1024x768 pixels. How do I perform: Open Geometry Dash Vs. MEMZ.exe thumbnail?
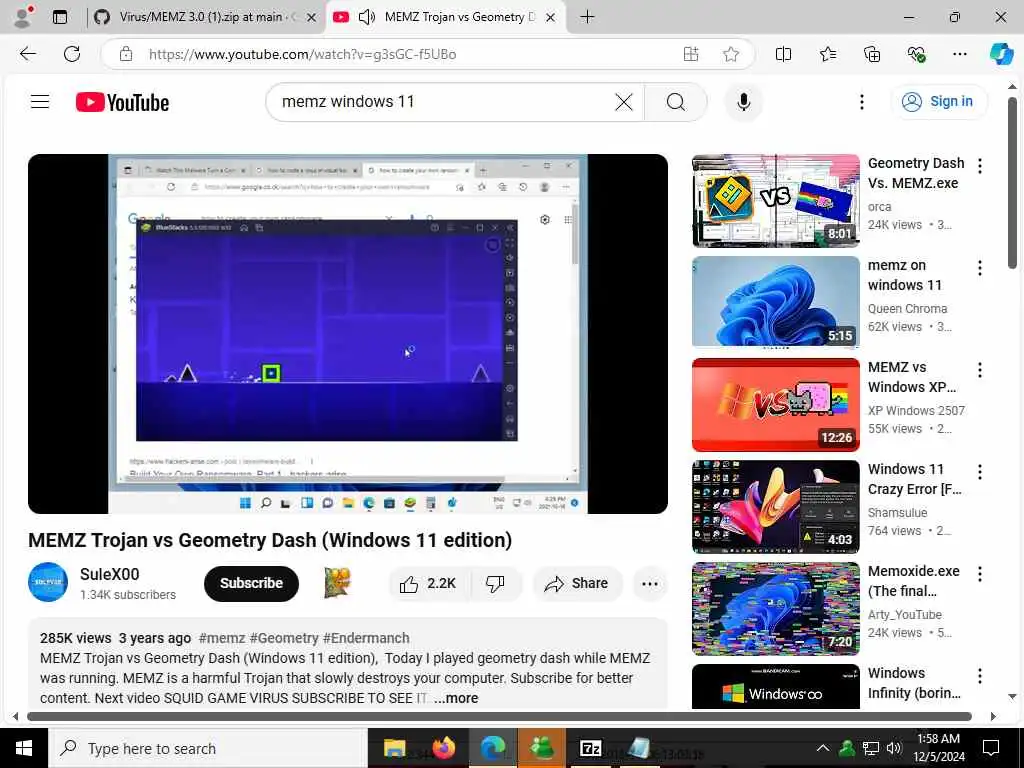[x=776, y=201]
